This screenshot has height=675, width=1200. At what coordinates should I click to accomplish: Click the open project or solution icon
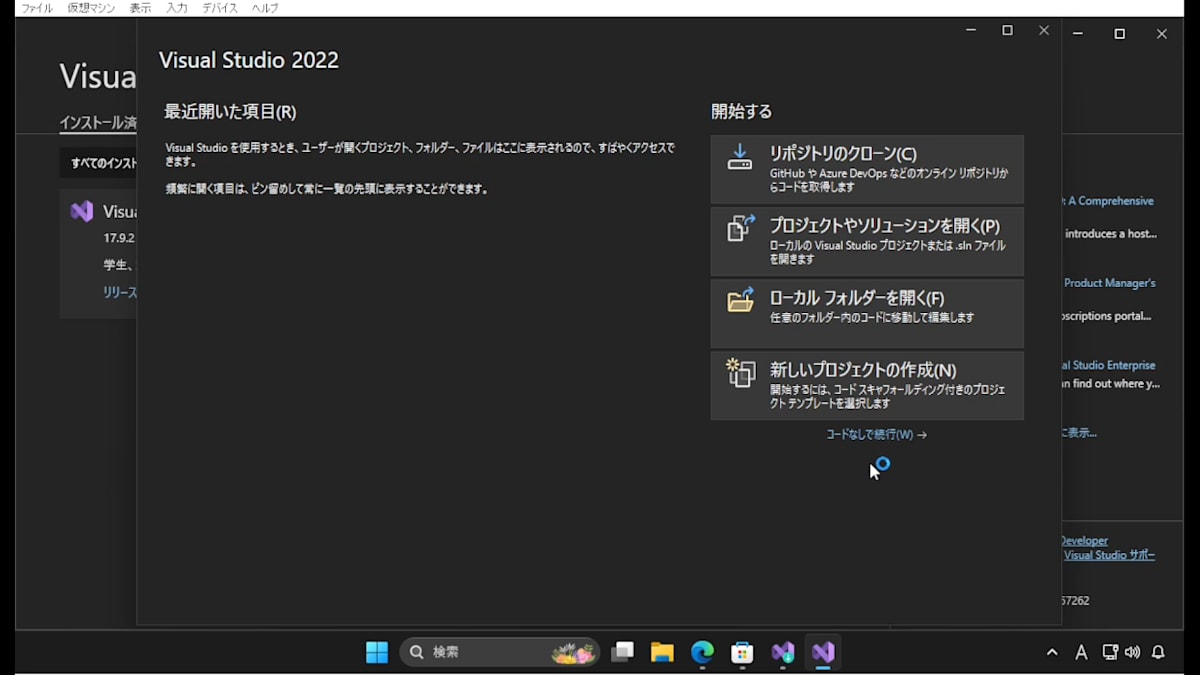click(740, 229)
